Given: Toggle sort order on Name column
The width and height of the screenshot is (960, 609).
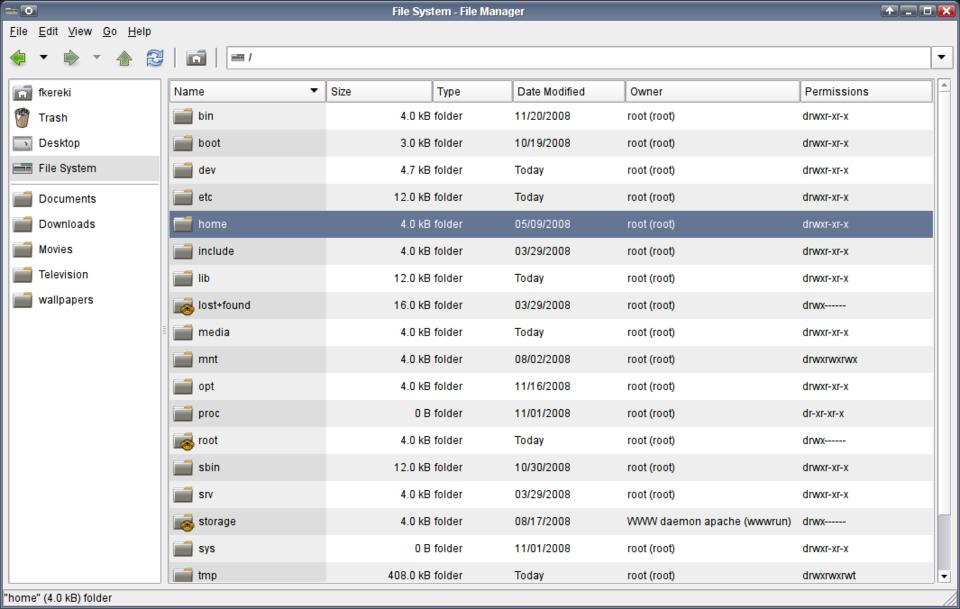Looking at the screenshot, I should click(246, 92).
